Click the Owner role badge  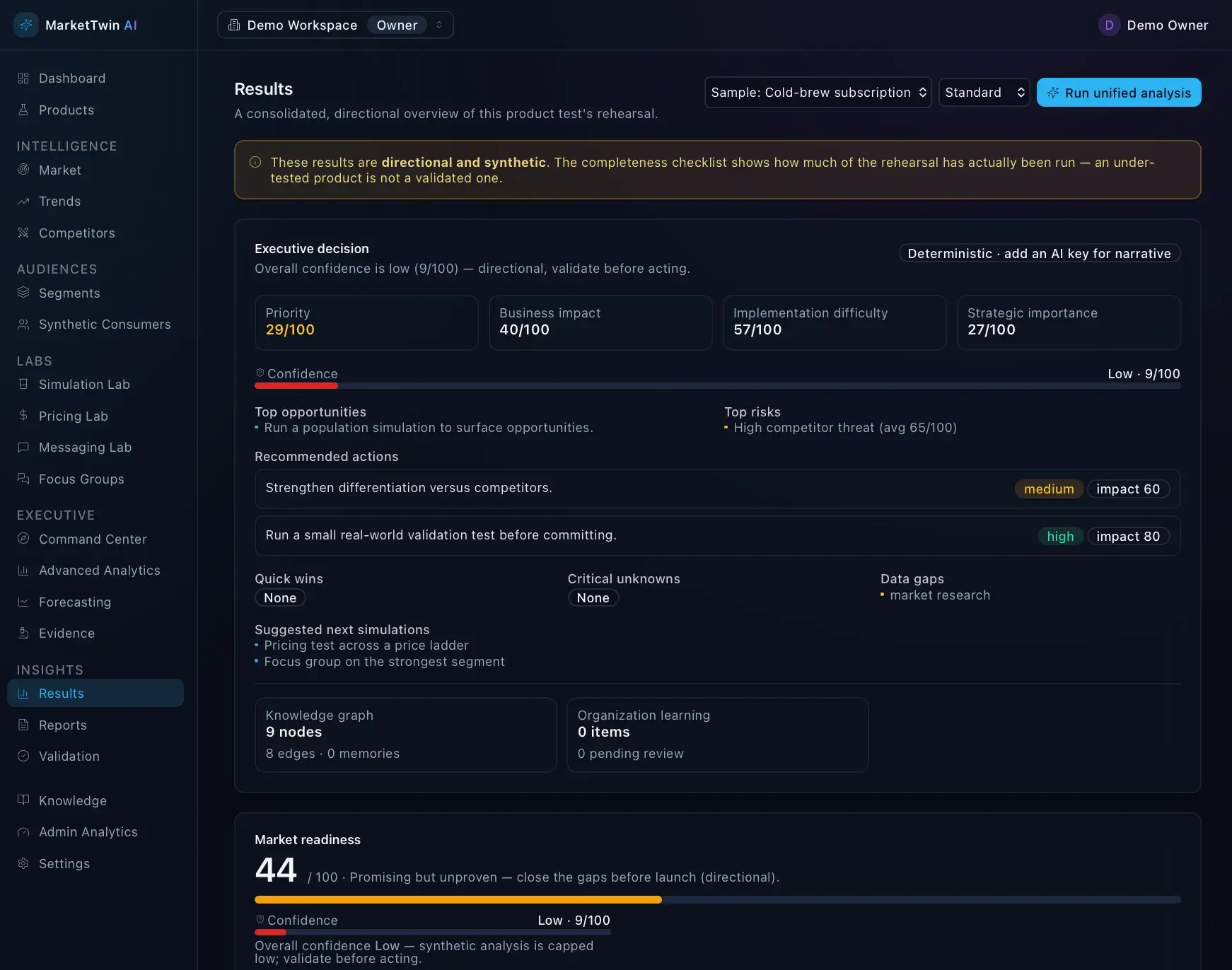[397, 25]
